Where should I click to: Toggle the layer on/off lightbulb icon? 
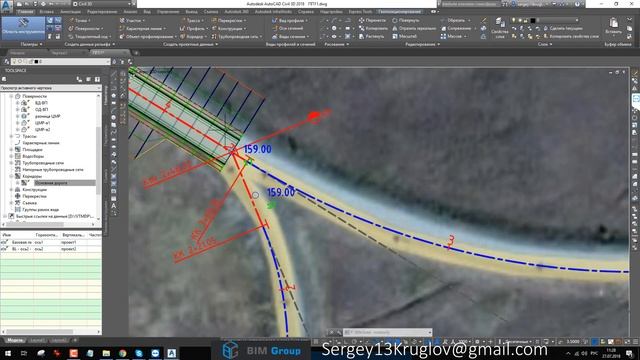pos(513,20)
